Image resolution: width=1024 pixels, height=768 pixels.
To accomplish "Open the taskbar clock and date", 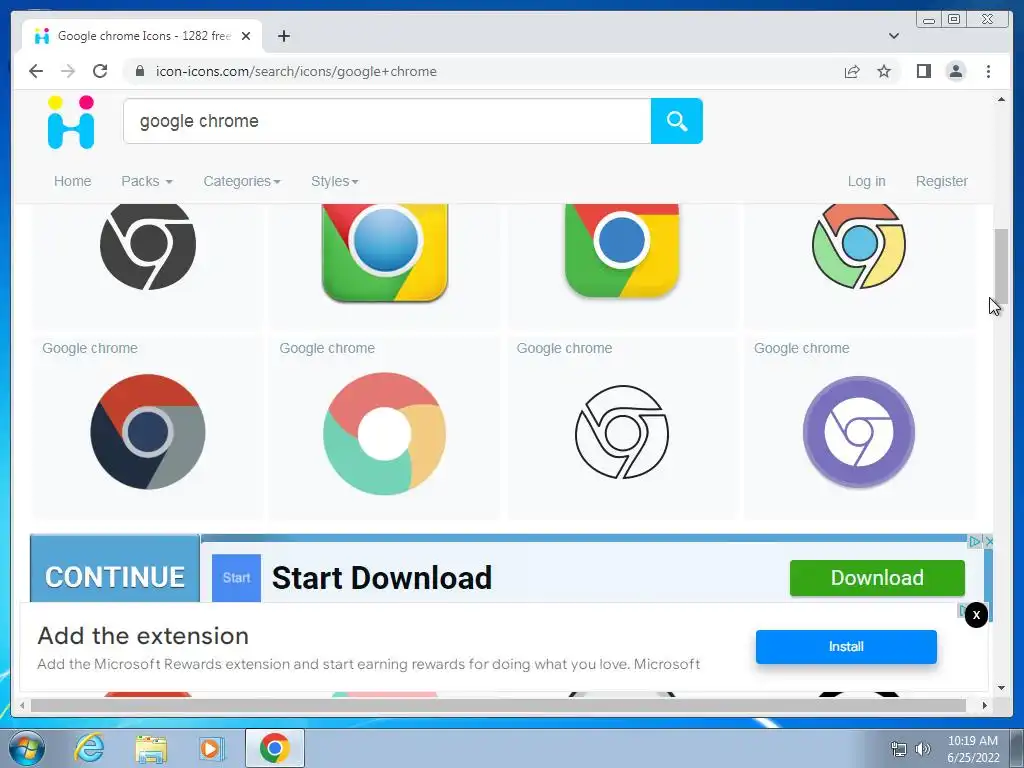I will pos(973,749).
